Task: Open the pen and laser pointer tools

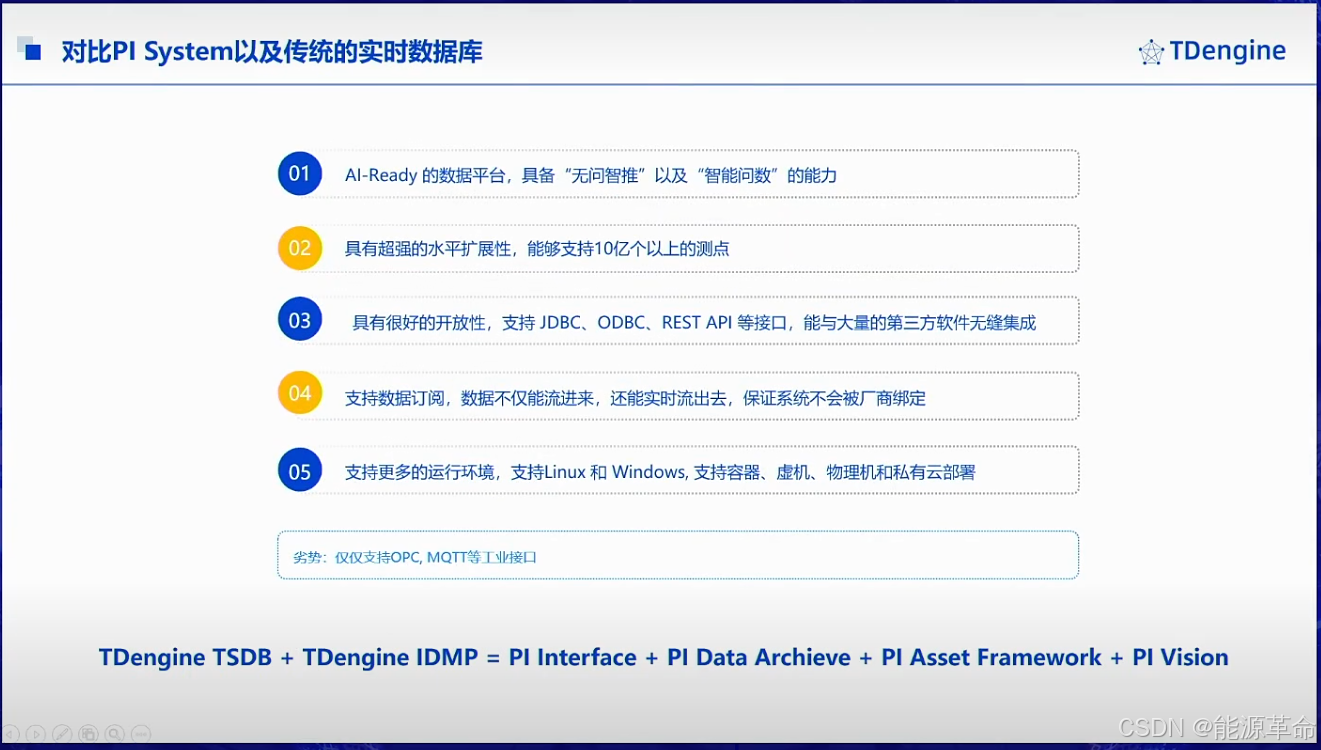Action: pyautogui.click(x=62, y=734)
